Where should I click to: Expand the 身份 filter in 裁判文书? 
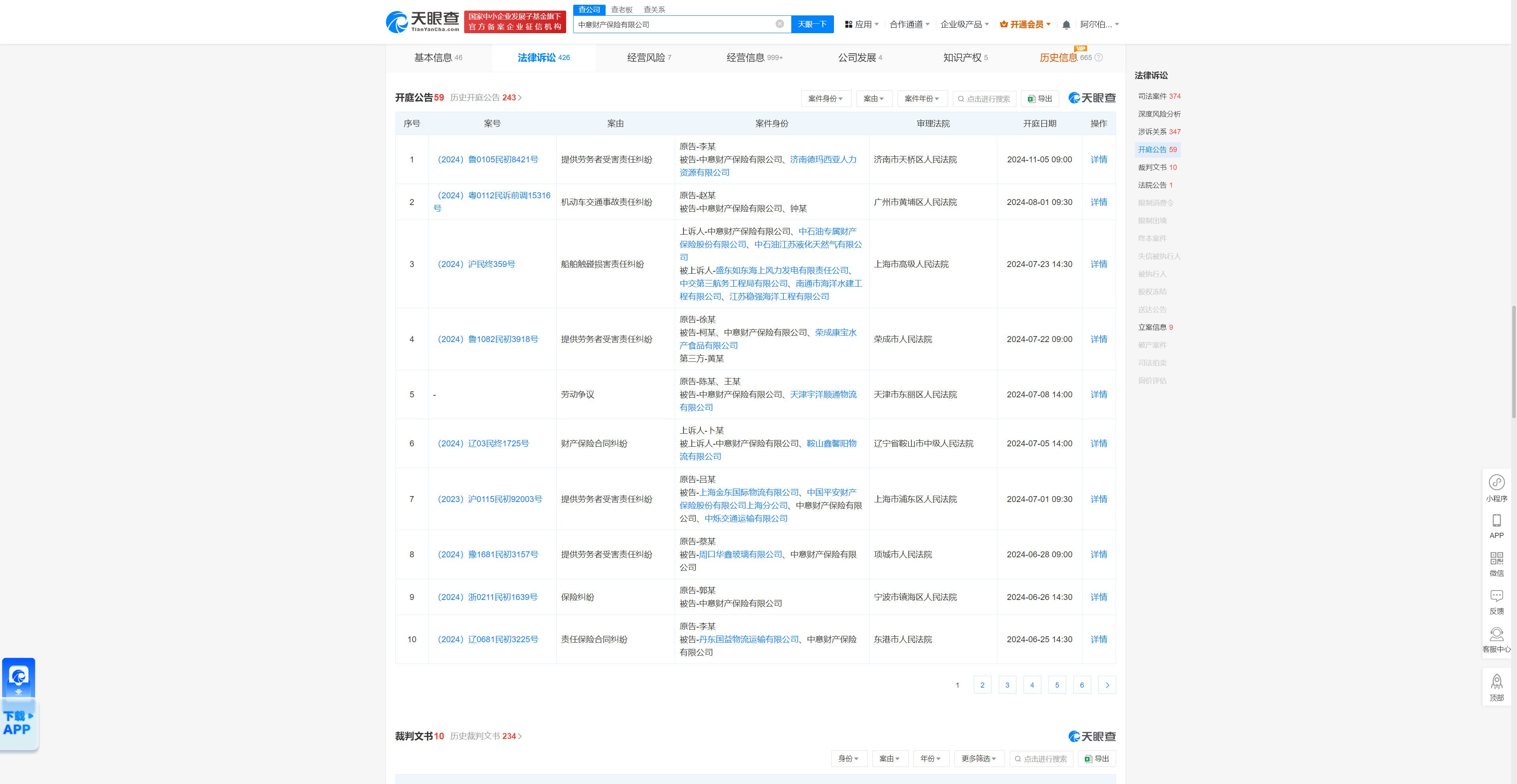pyautogui.click(x=849, y=759)
